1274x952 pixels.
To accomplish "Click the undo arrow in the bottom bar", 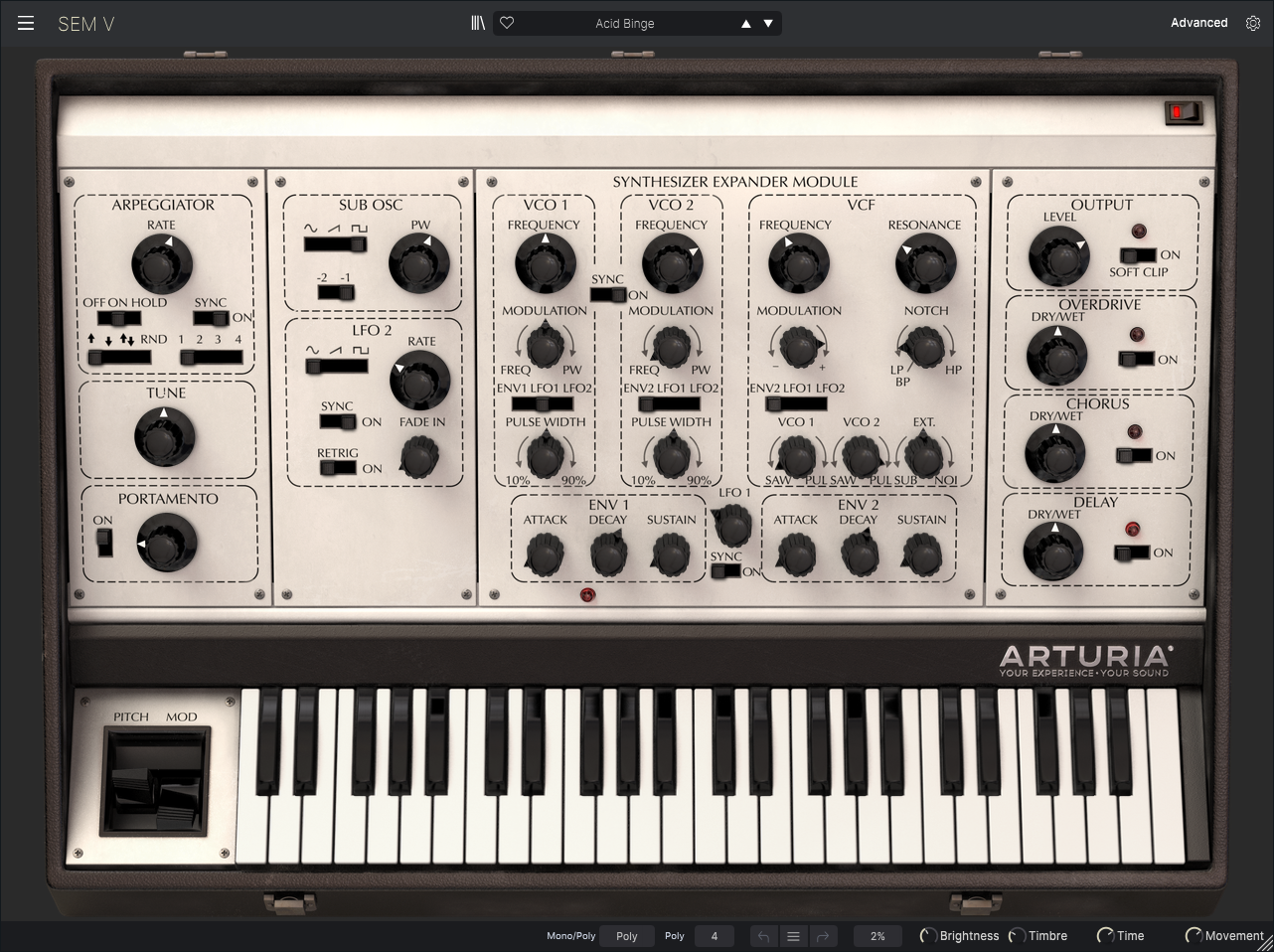I will (x=763, y=936).
